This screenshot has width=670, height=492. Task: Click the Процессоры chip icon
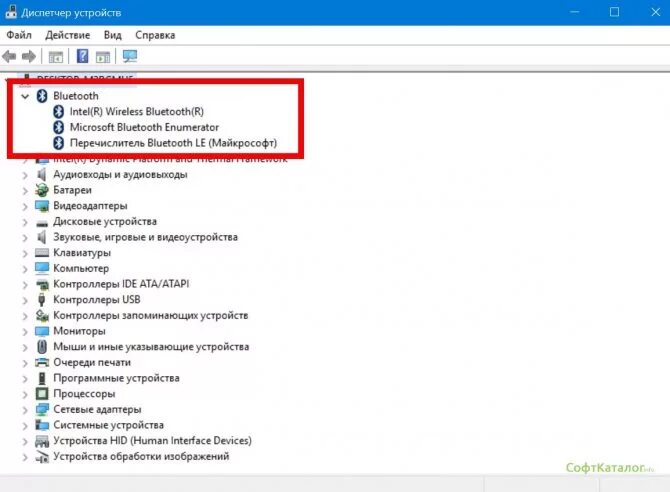pos(42,394)
